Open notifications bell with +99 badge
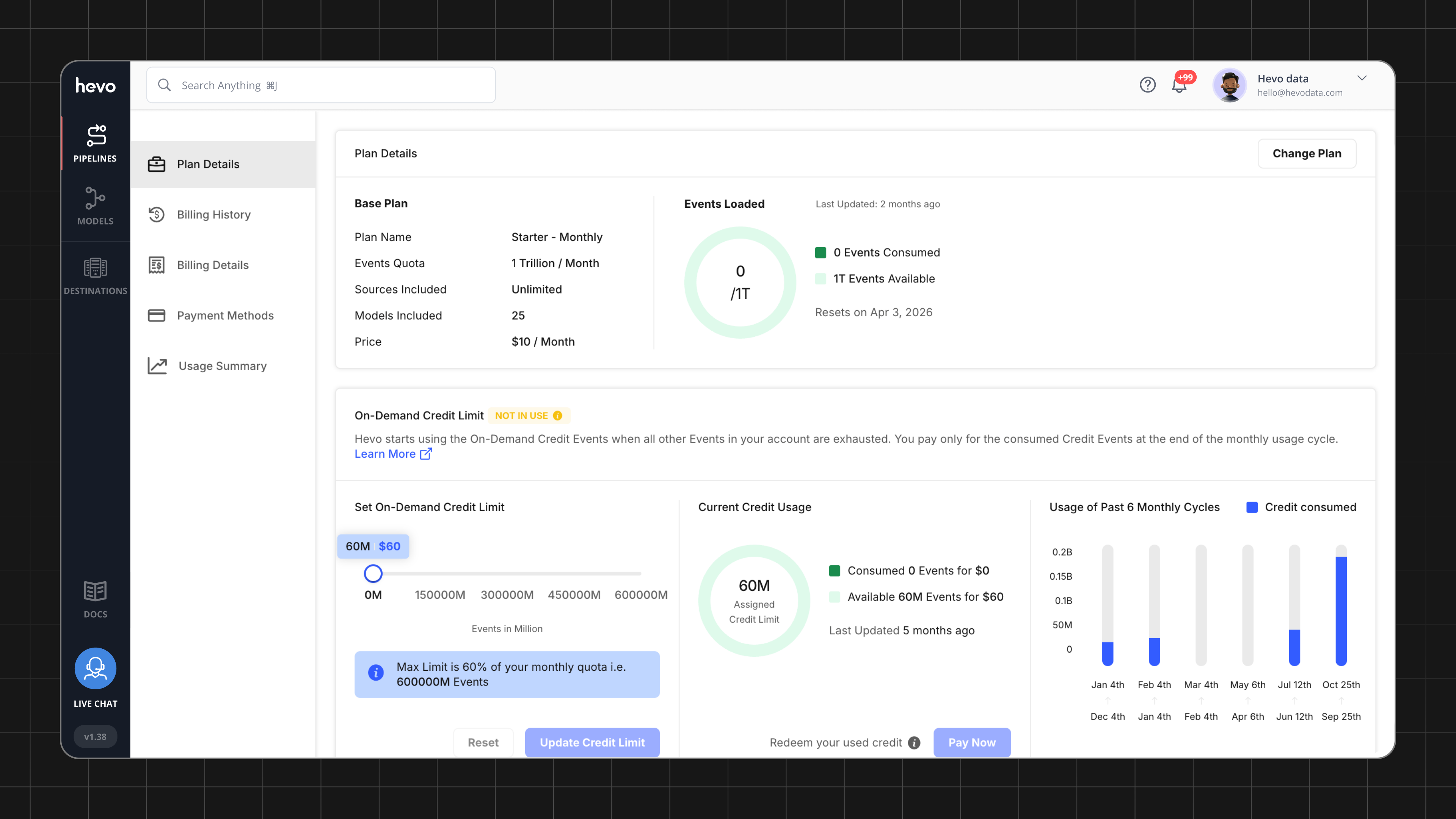The height and width of the screenshot is (819, 1456). (1180, 85)
